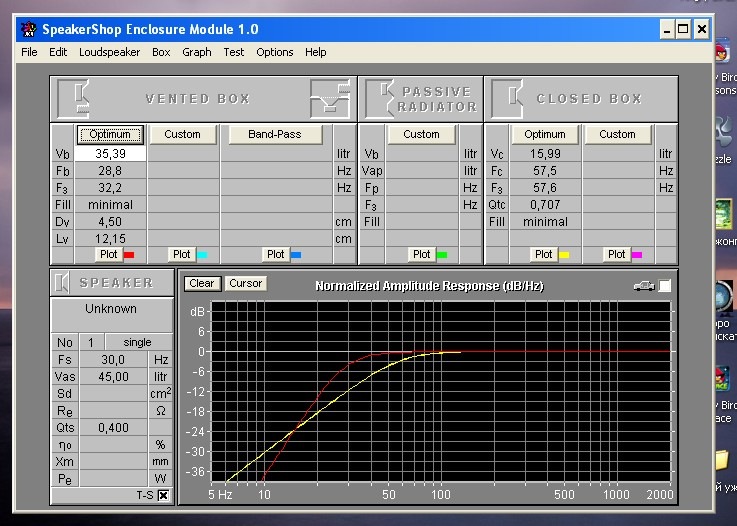Click the yellow plot color swatch
This screenshot has height=526, width=737.
[x=564, y=255]
